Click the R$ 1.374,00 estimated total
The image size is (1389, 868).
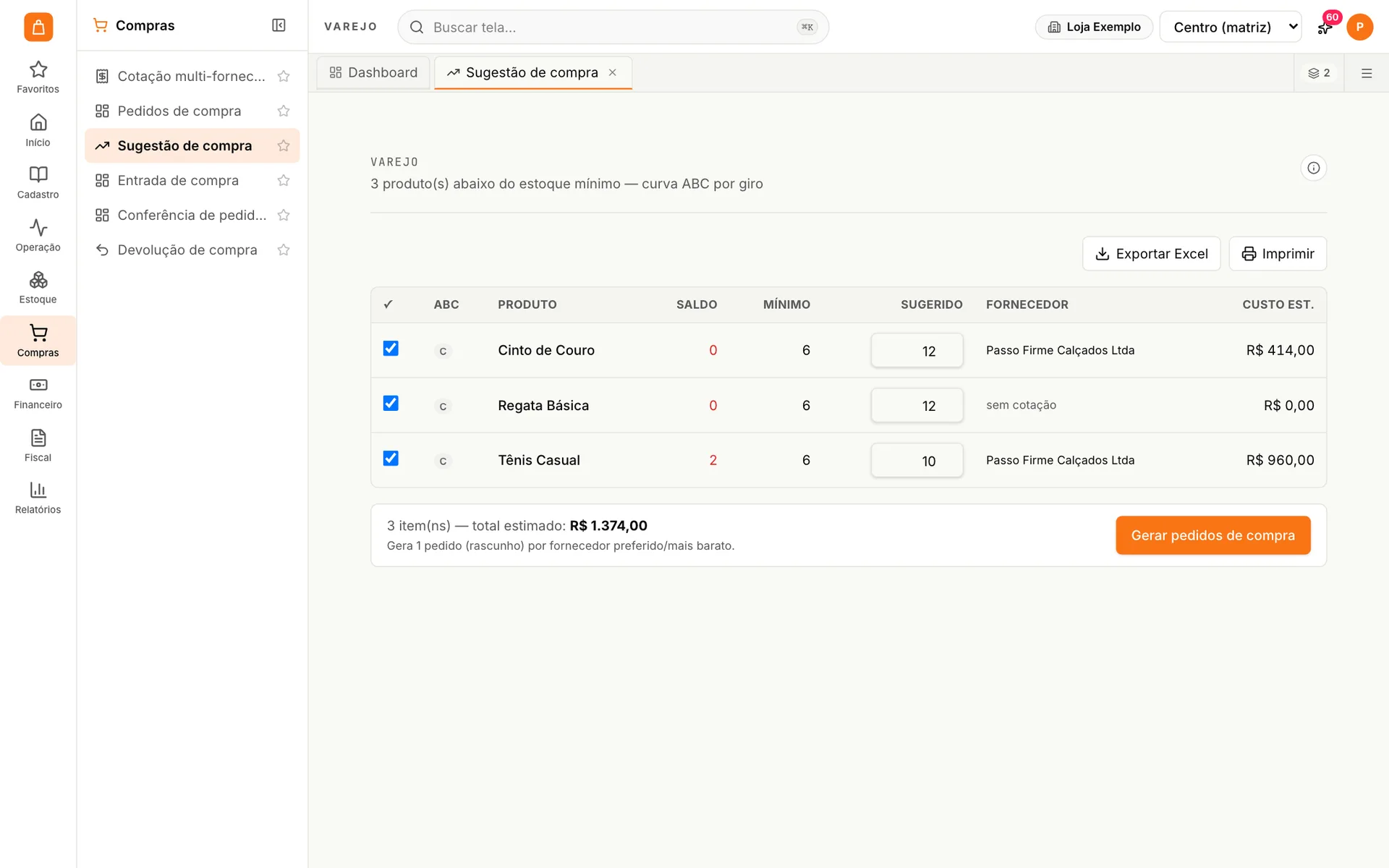(x=608, y=526)
